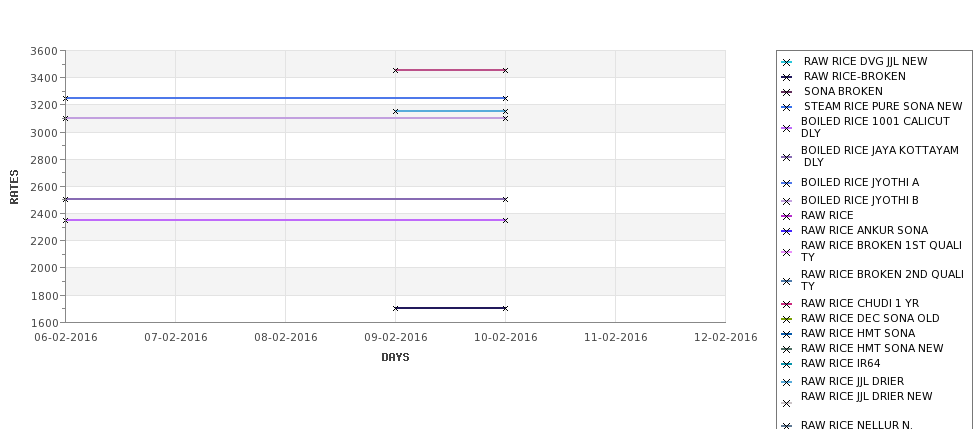
Task: Click the BOILED RICE 1001 CALICUT DLY marker
Action: pos(787,128)
